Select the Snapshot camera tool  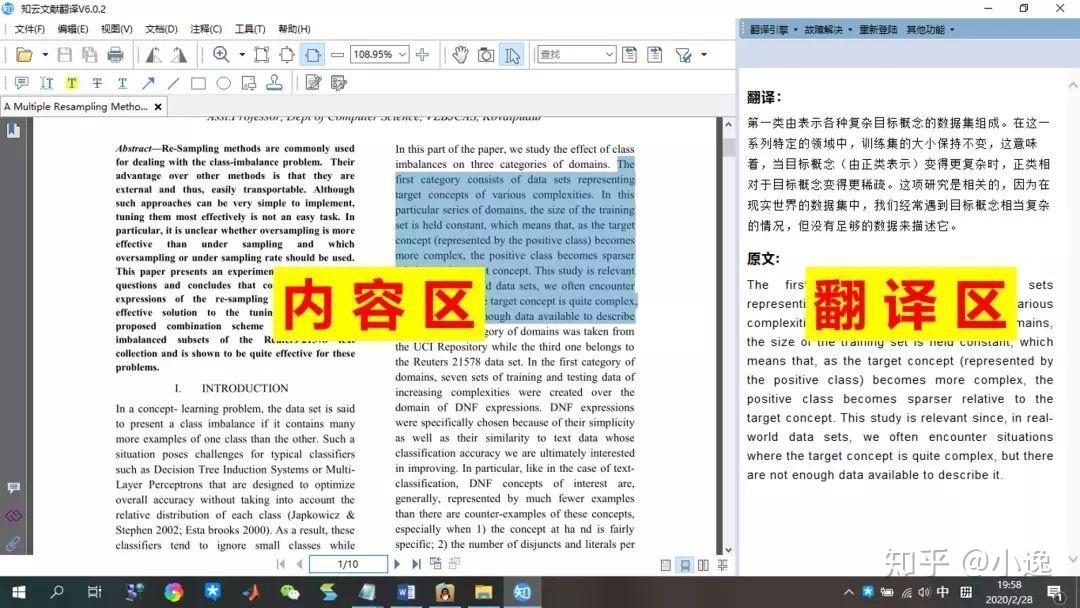coord(487,54)
